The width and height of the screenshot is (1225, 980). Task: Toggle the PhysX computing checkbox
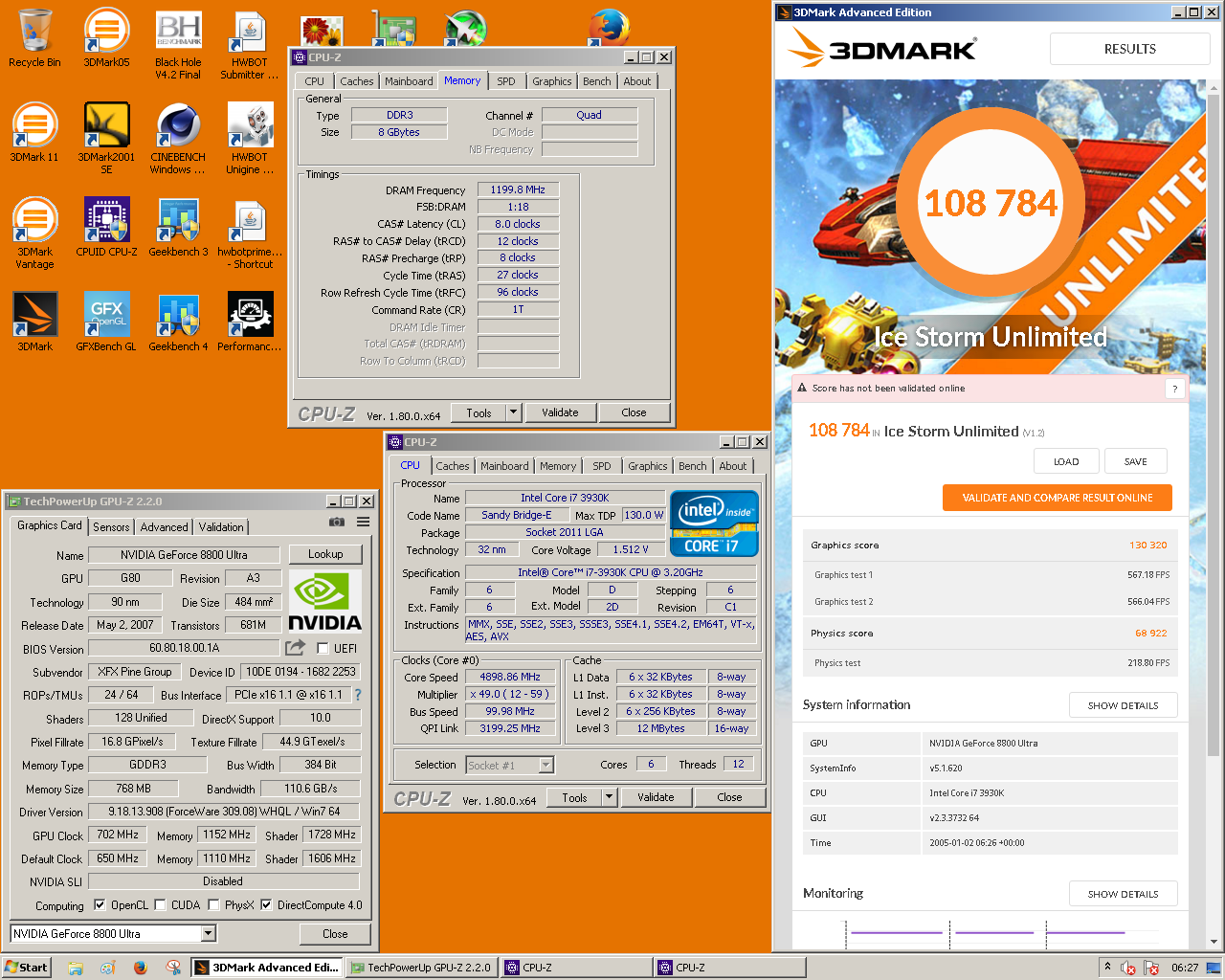[x=213, y=904]
